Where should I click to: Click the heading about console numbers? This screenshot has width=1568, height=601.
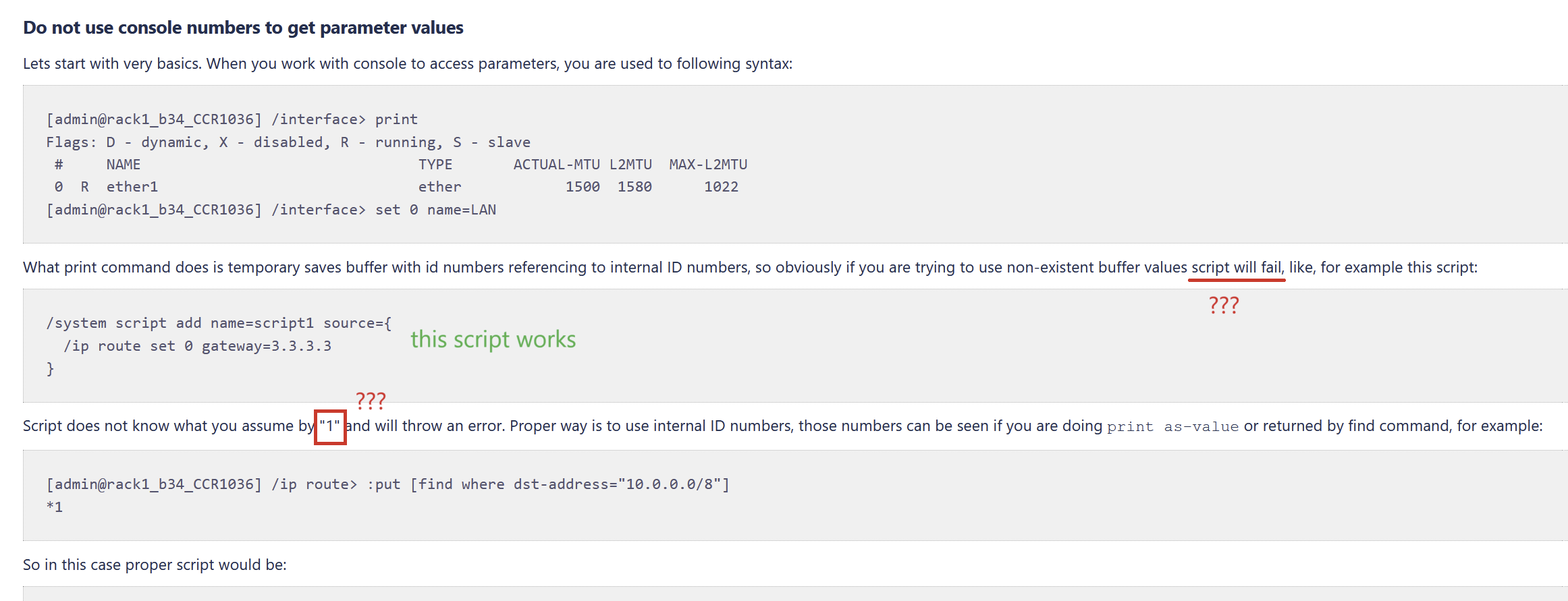pyautogui.click(x=243, y=28)
